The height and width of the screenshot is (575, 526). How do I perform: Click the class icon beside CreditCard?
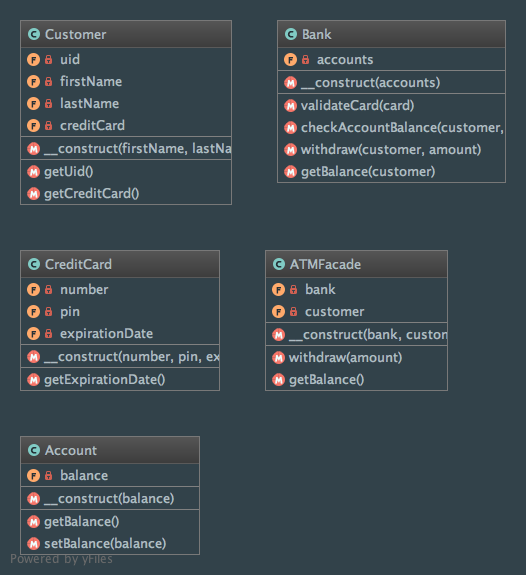point(34,264)
